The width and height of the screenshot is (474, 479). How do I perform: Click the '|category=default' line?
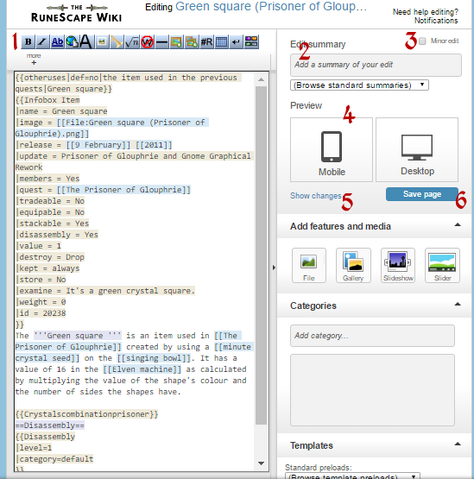(x=55, y=459)
